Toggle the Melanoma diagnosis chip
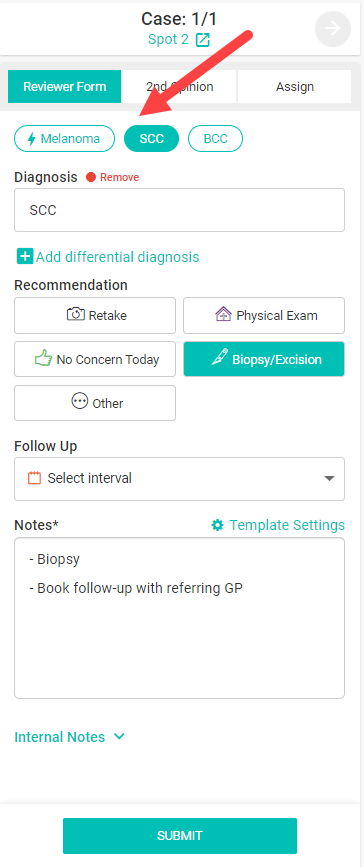 (x=64, y=138)
